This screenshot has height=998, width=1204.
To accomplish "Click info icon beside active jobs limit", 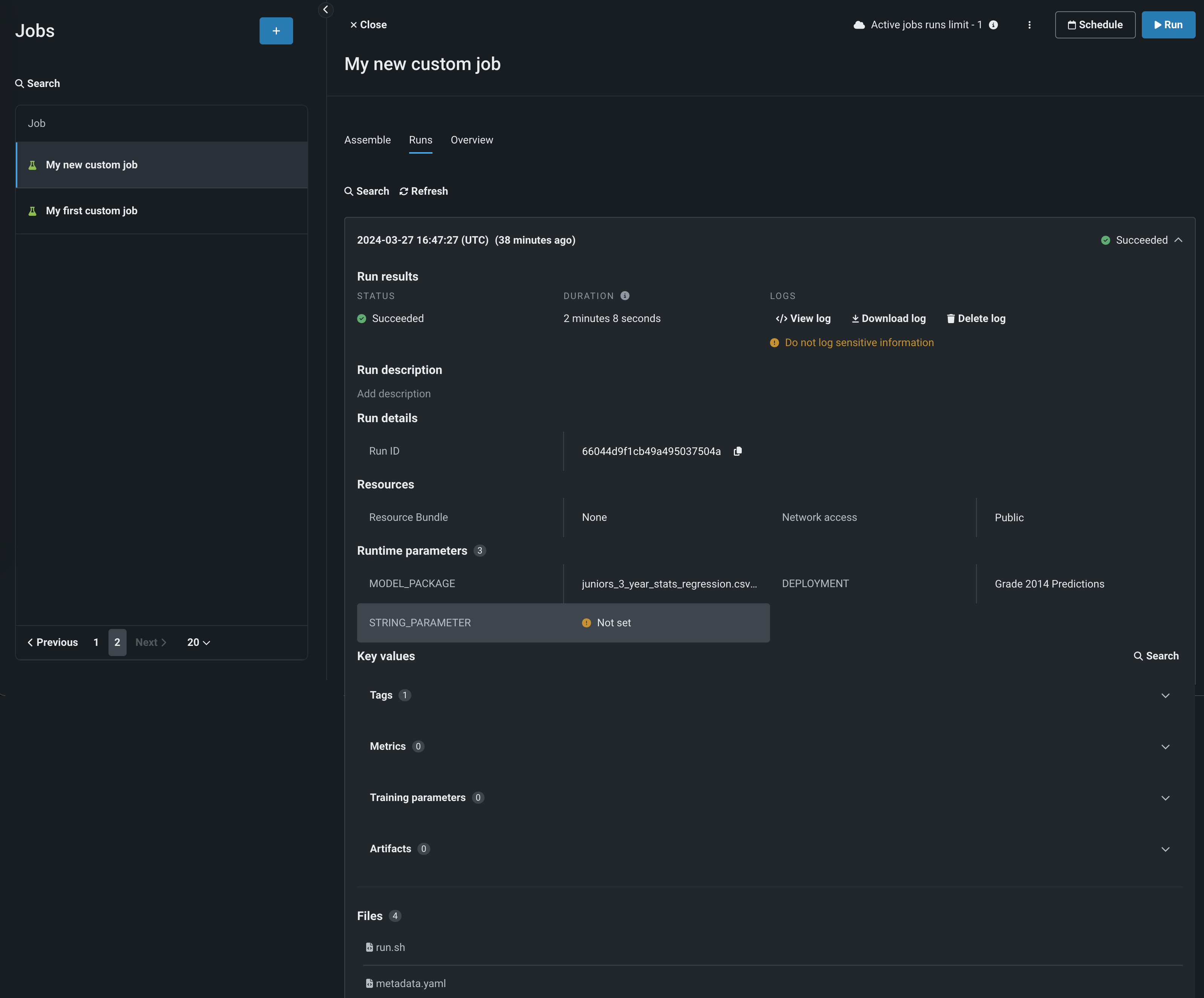I will [993, 24].
